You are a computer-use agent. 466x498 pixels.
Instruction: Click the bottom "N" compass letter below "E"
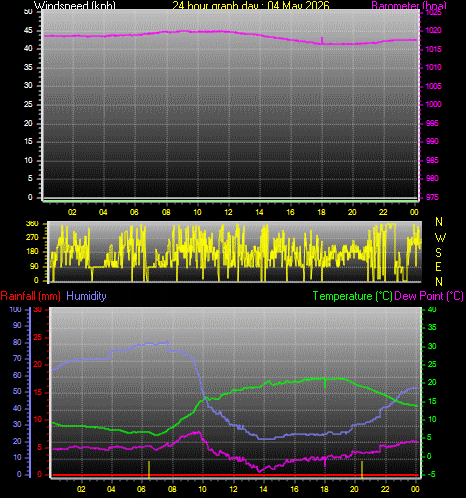439,282
